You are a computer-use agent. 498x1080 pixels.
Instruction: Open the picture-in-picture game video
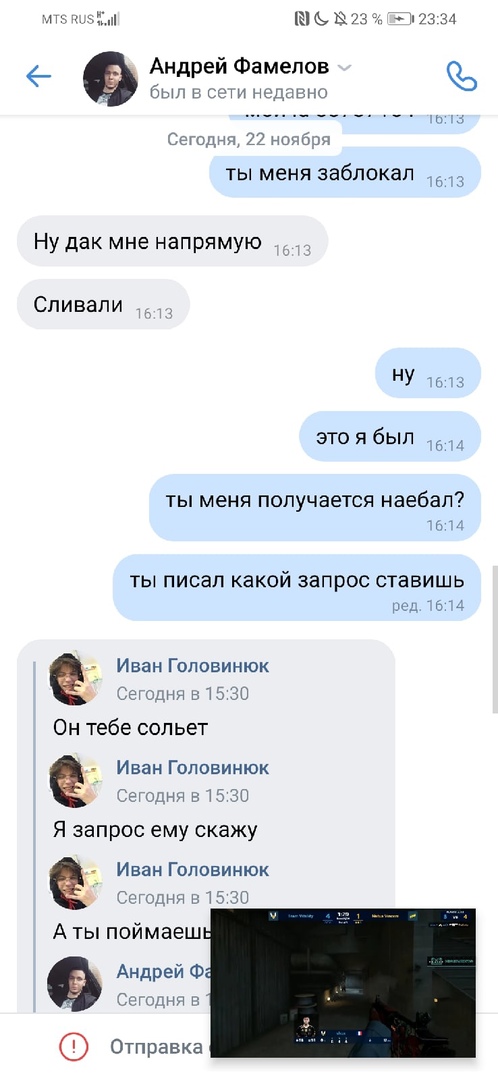[x=343, y=983]
